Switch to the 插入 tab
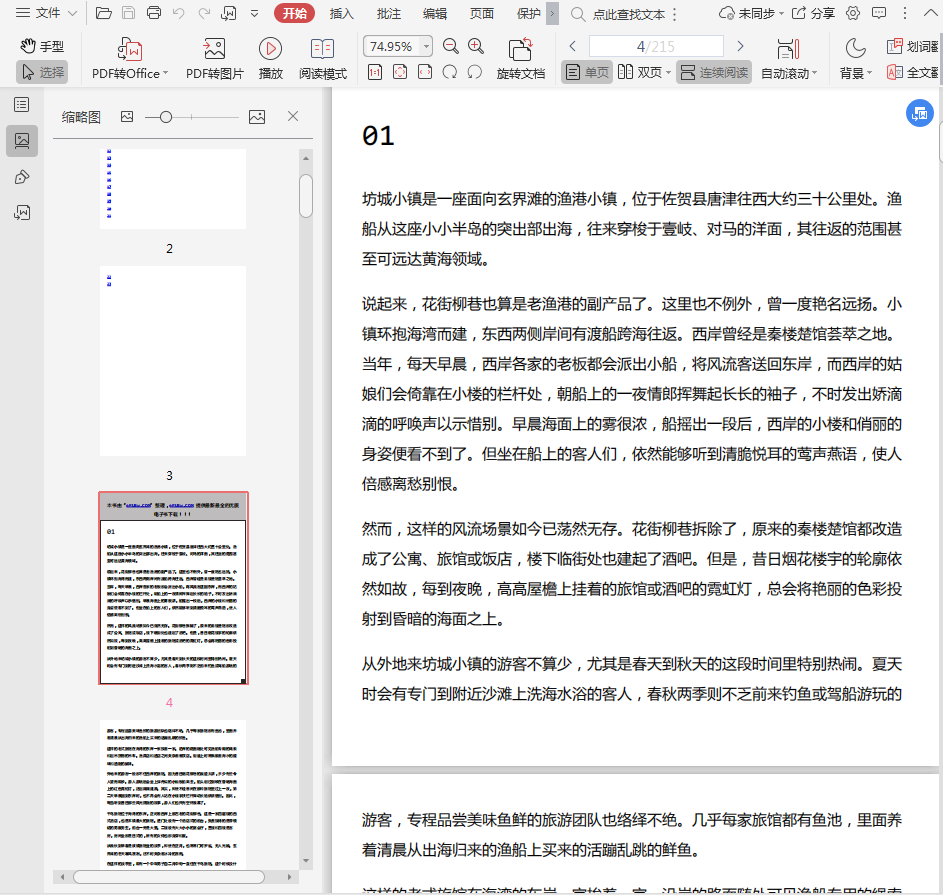The image size is (943, 895). (x=342, y=13)
